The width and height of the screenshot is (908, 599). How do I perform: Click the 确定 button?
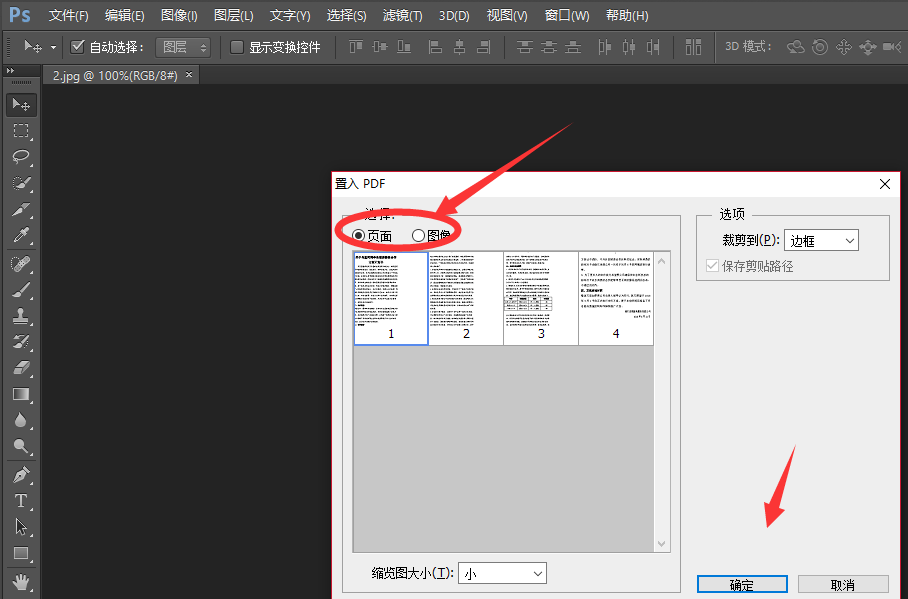click(742, 584)
